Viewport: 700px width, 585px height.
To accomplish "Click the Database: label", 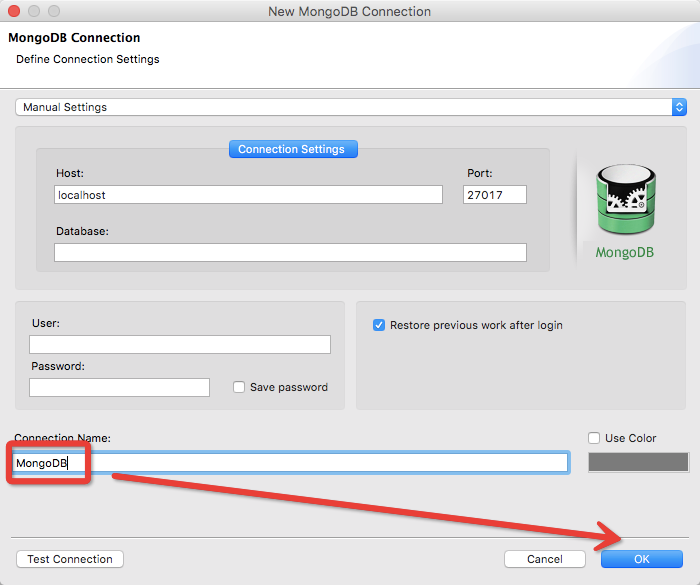I will 82,231.
